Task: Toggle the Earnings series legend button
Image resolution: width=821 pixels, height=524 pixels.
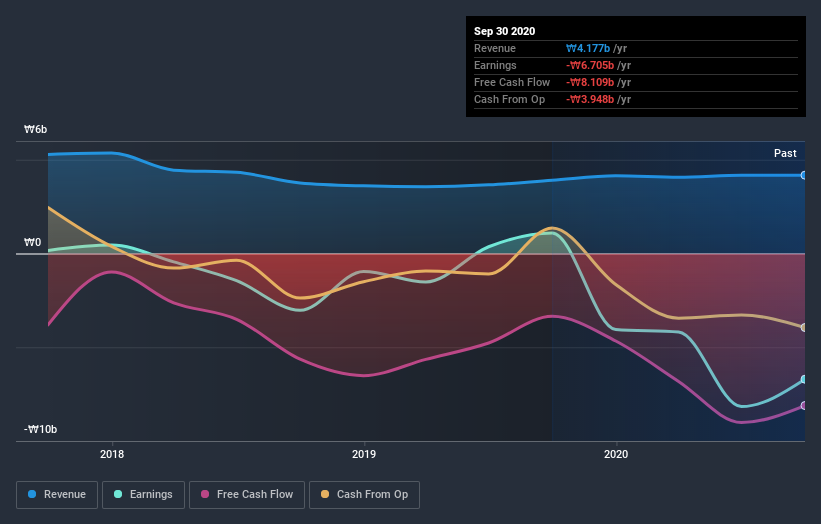Action: pos(143,495)
